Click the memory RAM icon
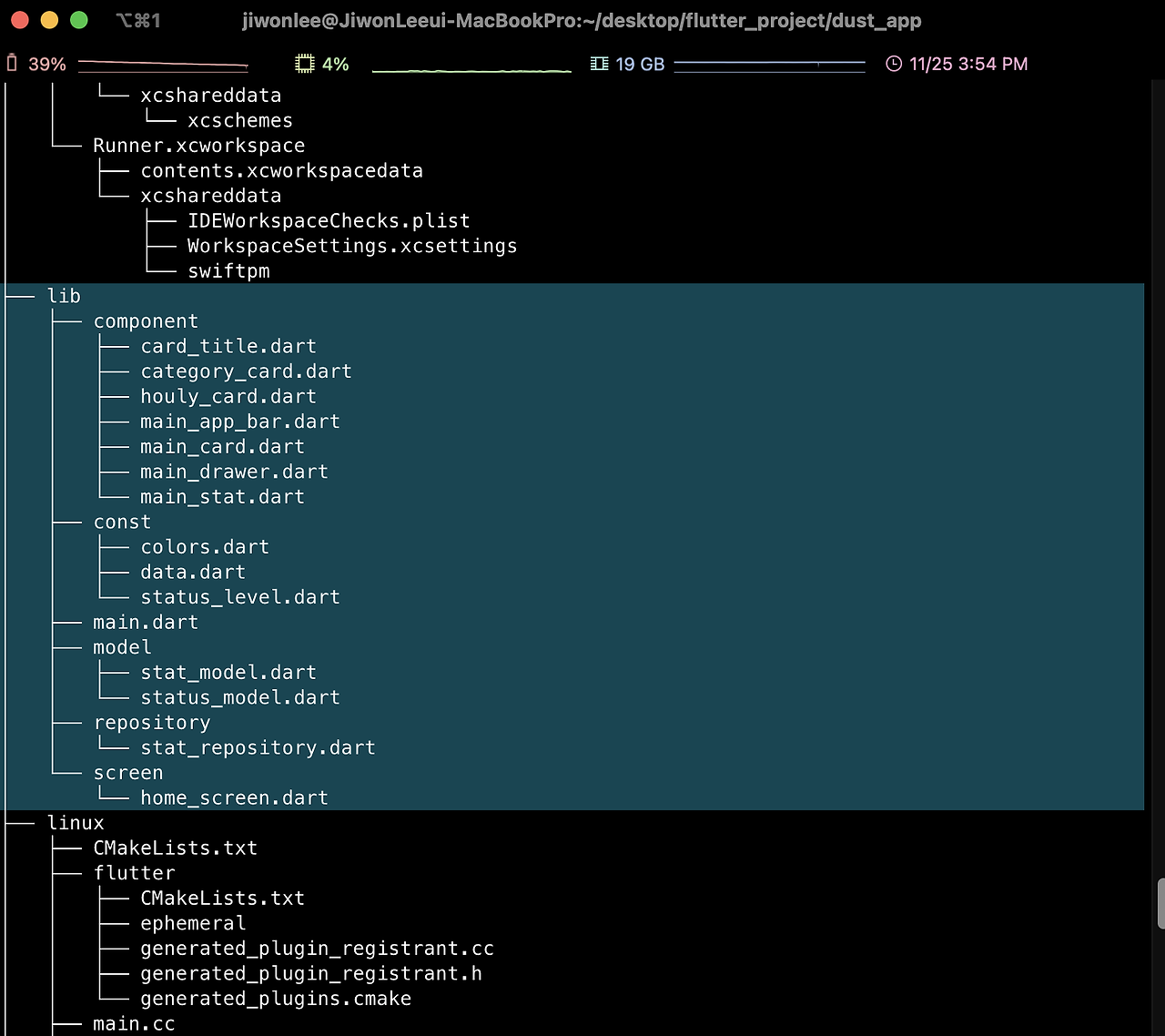The height and width of the screenshot is (1036, 1165). coord(599,64)
